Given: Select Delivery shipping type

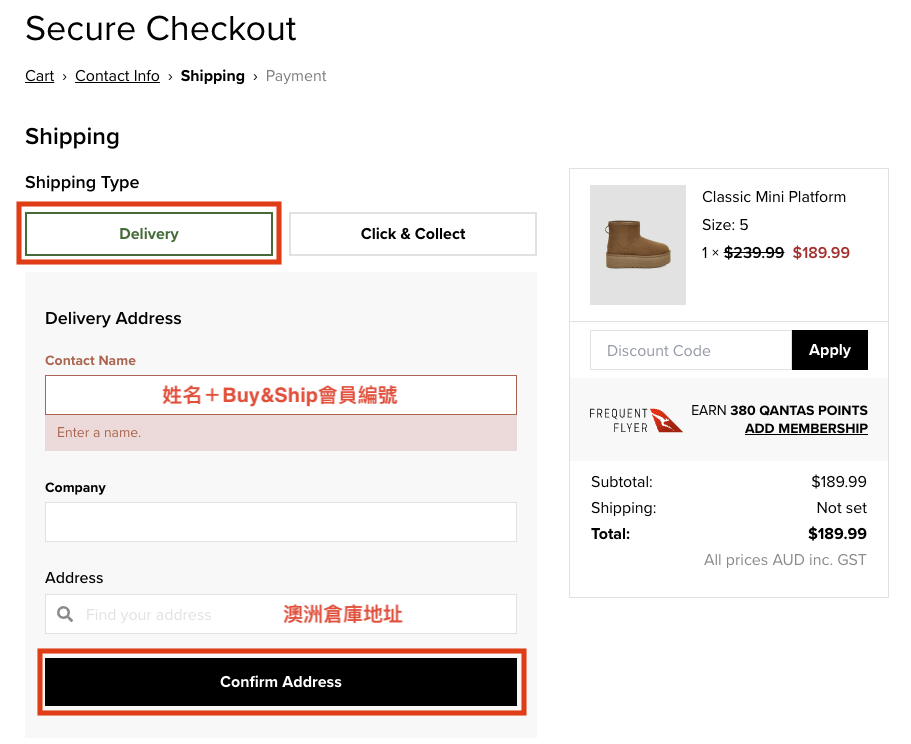Looking at the screenshot, I should pos(148,234).
